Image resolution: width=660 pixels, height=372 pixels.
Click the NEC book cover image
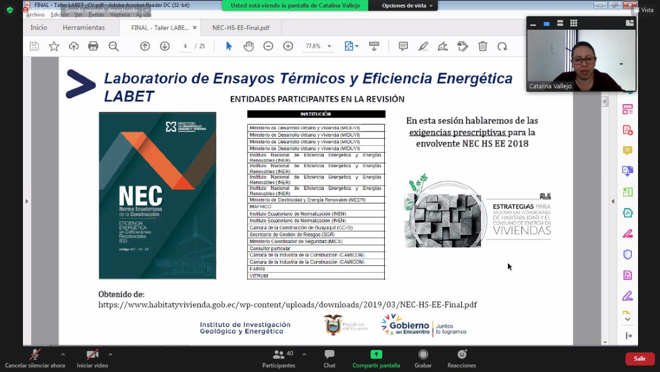[x=157, y=195]
